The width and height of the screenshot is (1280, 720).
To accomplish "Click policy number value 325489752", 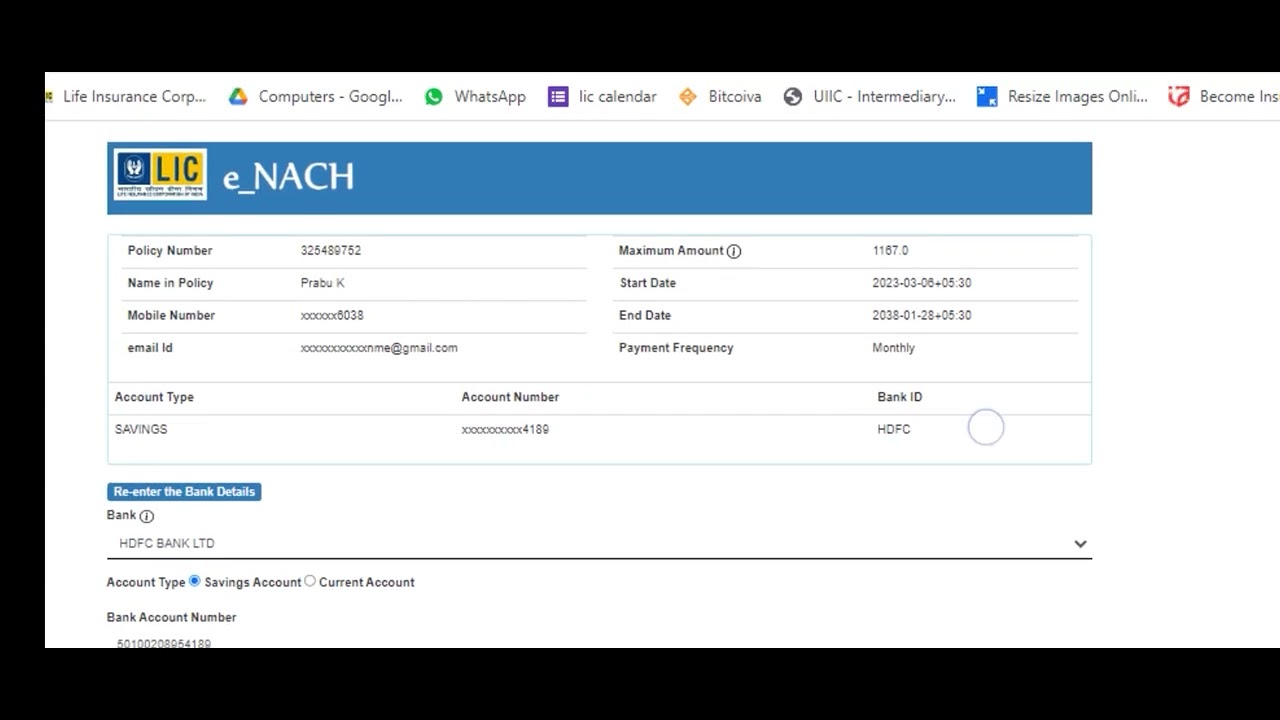I will click(x=331, y=251).
